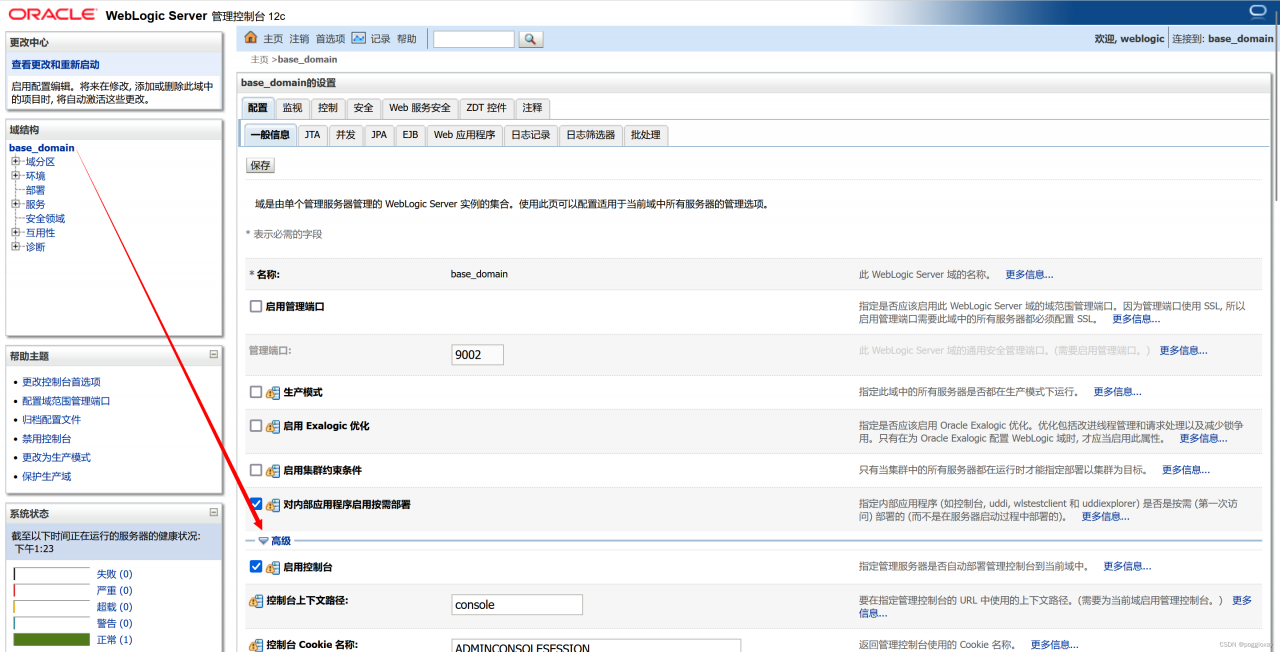1280x652 pixels.
Task: Select the Web 应用程序 sub-tab
Action: click(x=464, y=135)
